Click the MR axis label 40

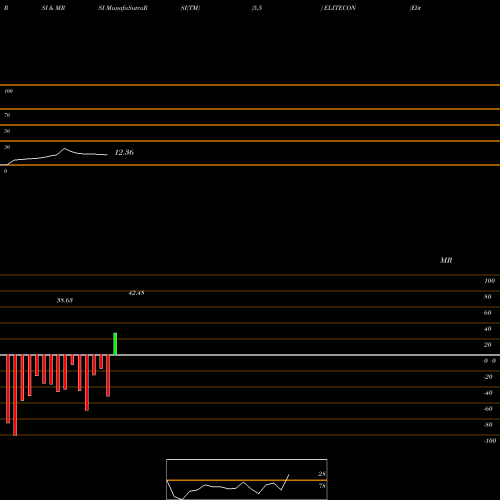coord(488,329)
